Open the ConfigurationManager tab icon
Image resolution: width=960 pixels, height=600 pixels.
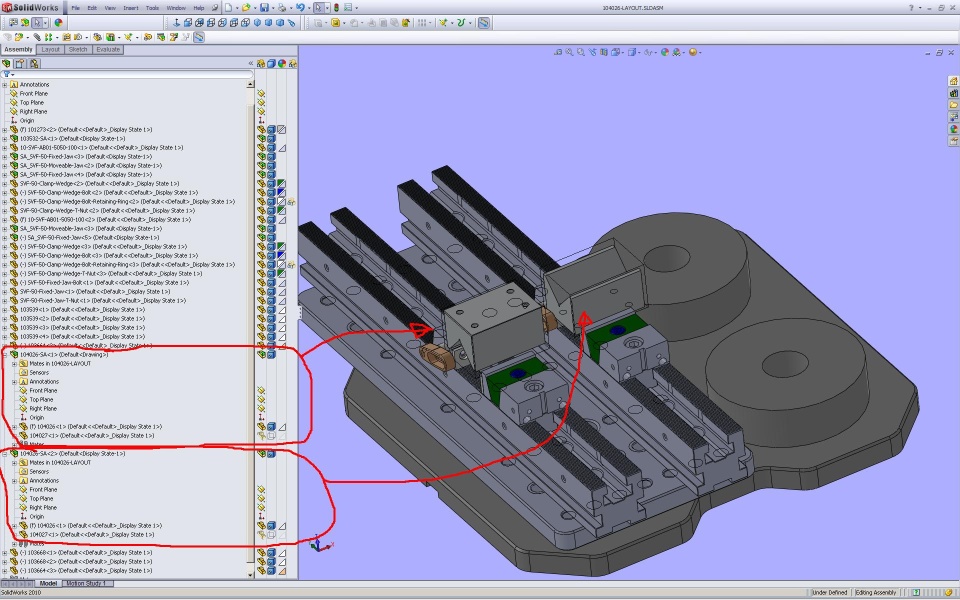coord(33,62)
